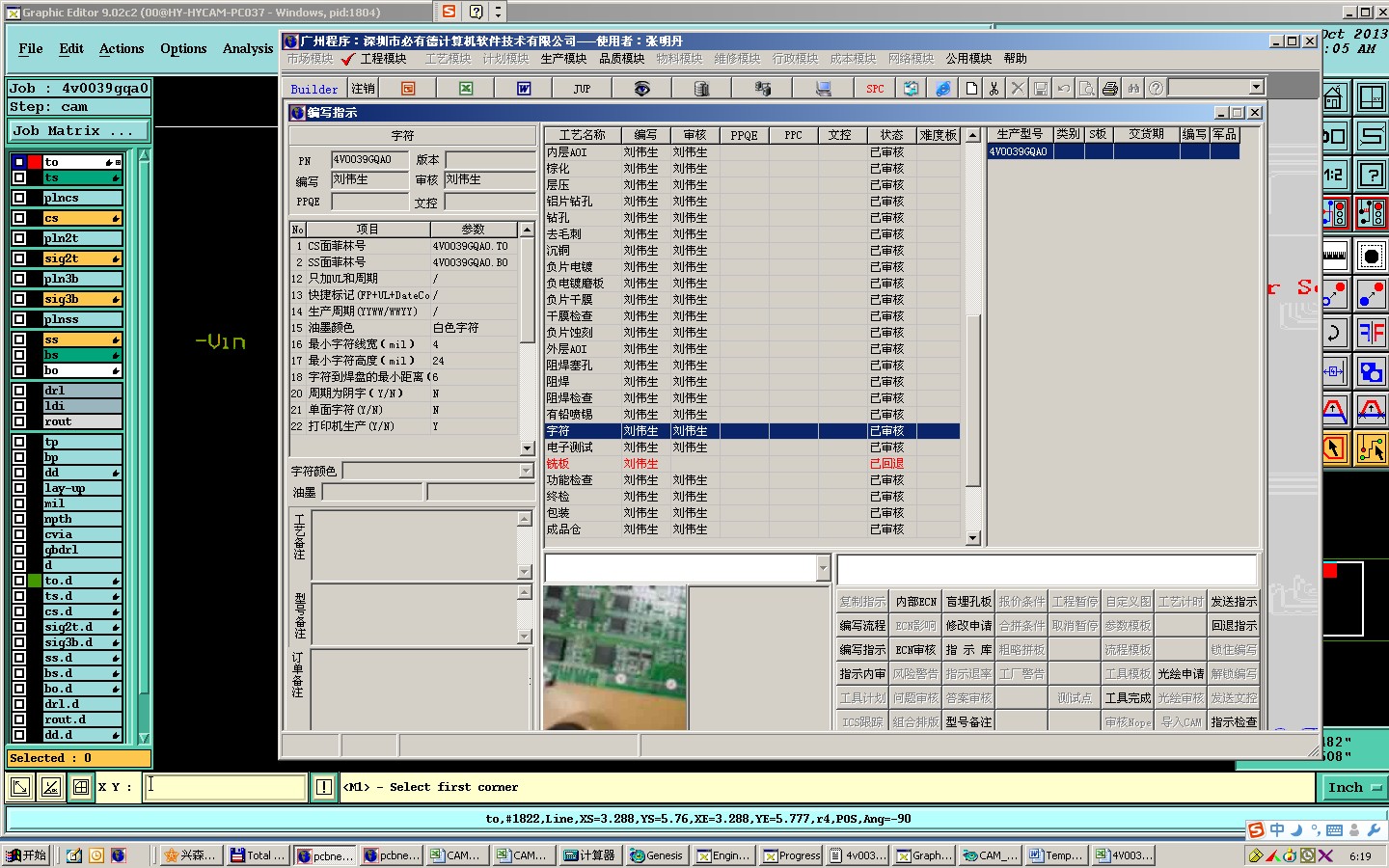Click the ruler measure icon
This screenshot has height=868, width=1389.
coord(1334,256)
